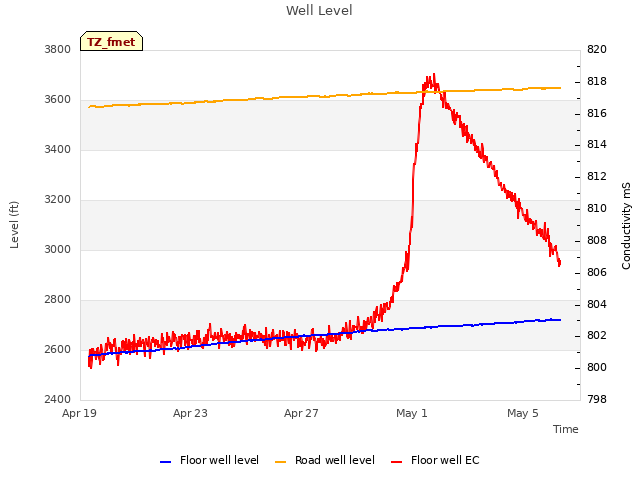Click the 3400 left axis value
The width and height of the screenshot is (640, 480).
pyautogui.click(x=58, y=149)
